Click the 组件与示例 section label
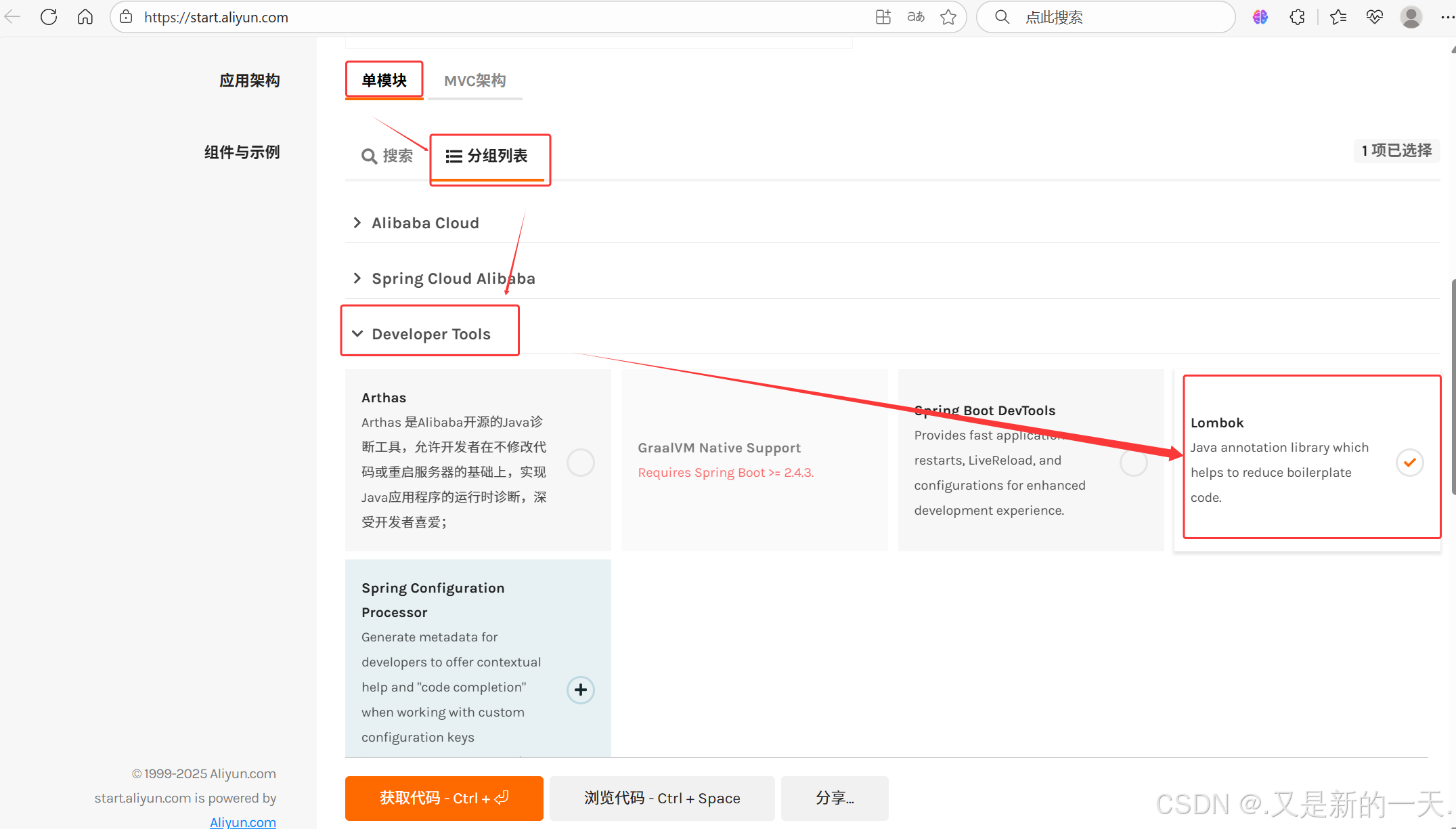Screen dimensions: 1456x829 [242, 152]
